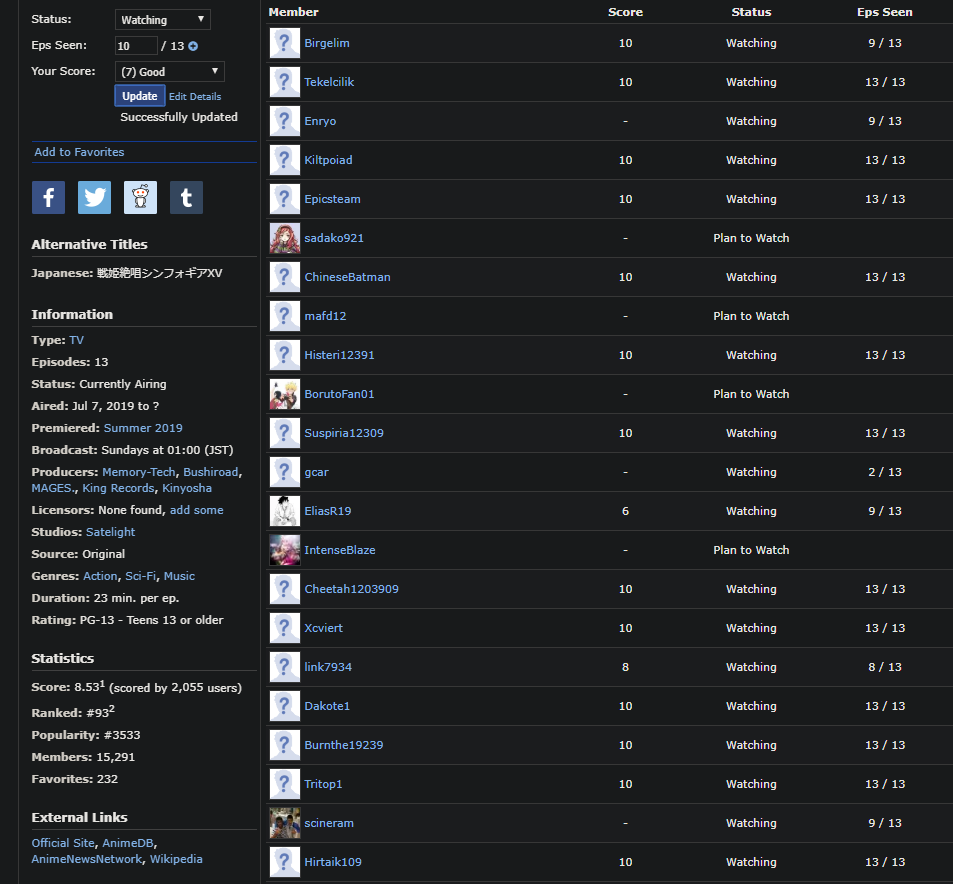Increment episodes seen with plus icon
Image resolution: width=953 pixels, height=884 pixels.
(193, 46)
